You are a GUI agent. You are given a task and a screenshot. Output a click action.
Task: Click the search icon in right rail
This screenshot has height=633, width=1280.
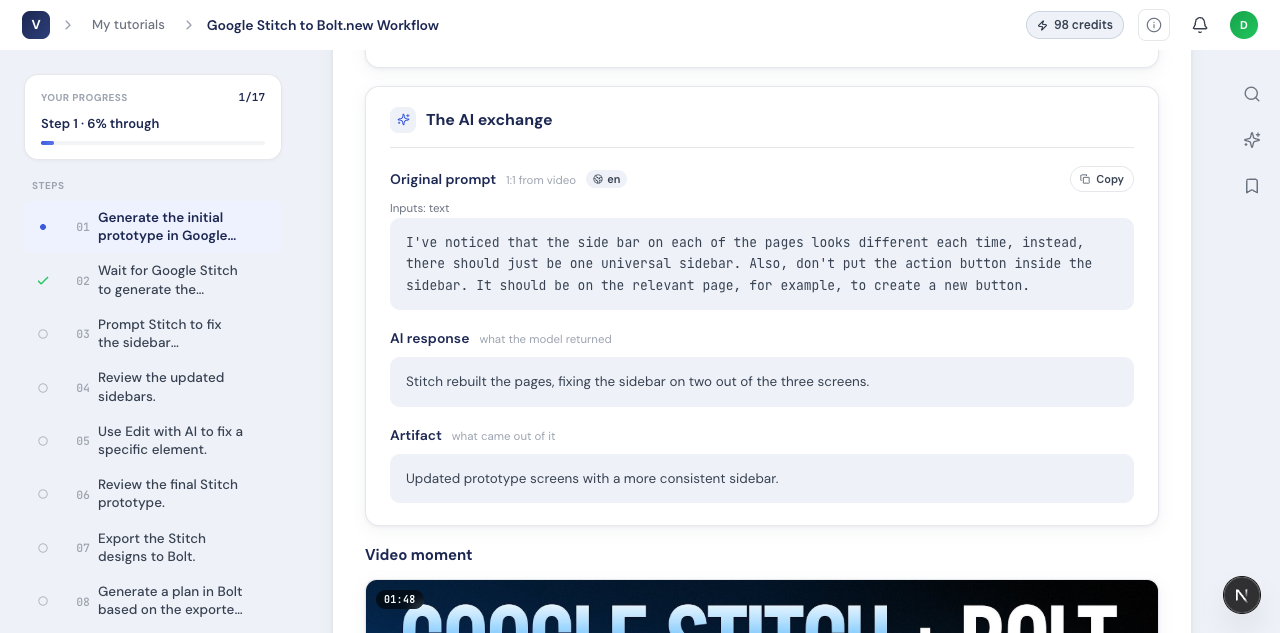(x=1252, y=94)
